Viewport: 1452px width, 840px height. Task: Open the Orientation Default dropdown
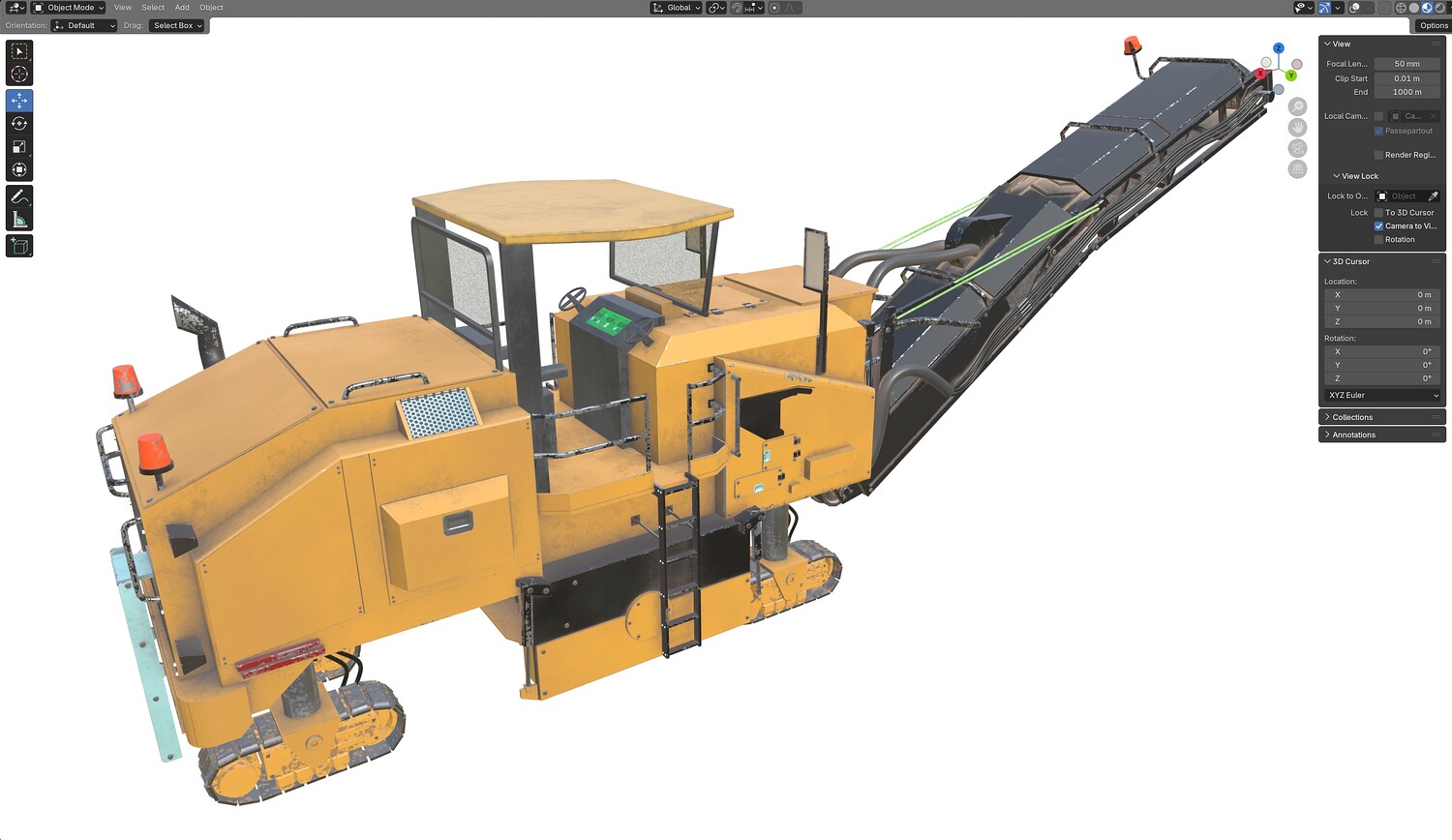tap(84, 26)
